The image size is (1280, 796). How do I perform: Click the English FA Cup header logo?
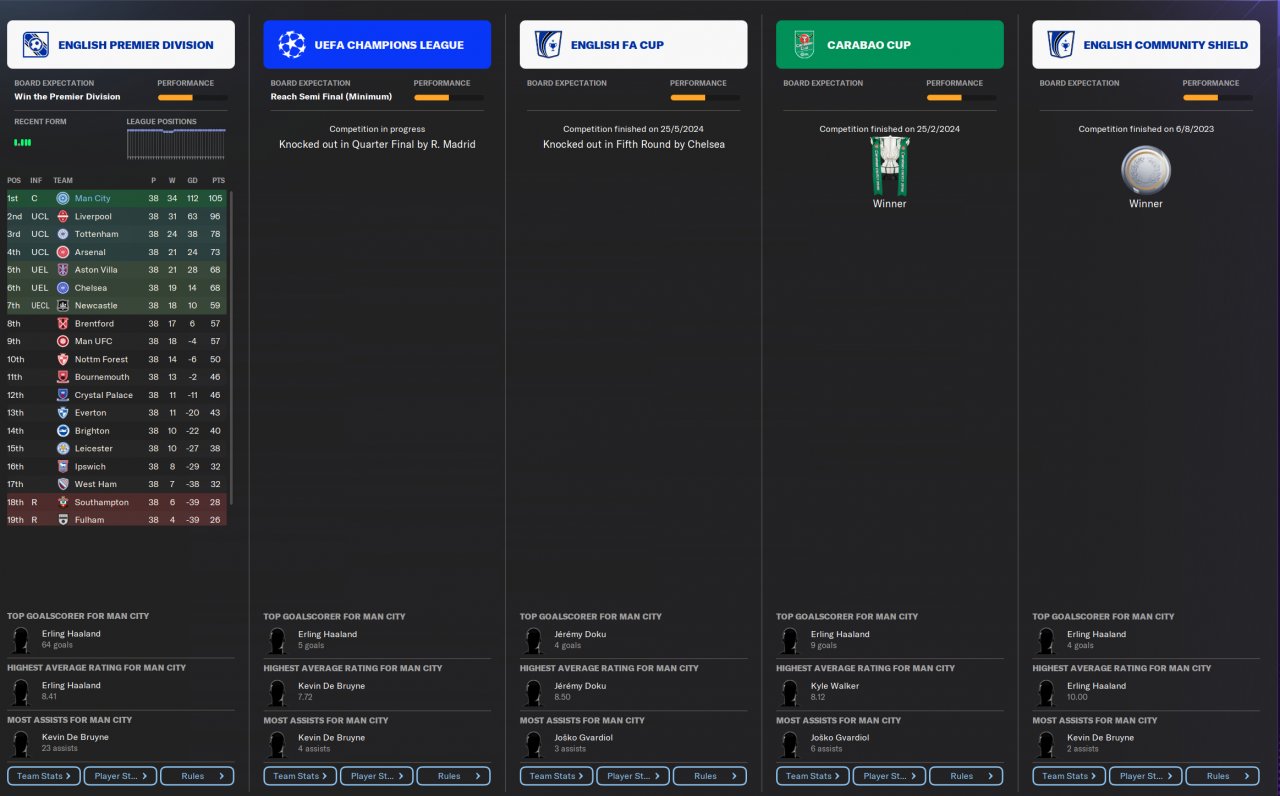[x=548, y=44]
